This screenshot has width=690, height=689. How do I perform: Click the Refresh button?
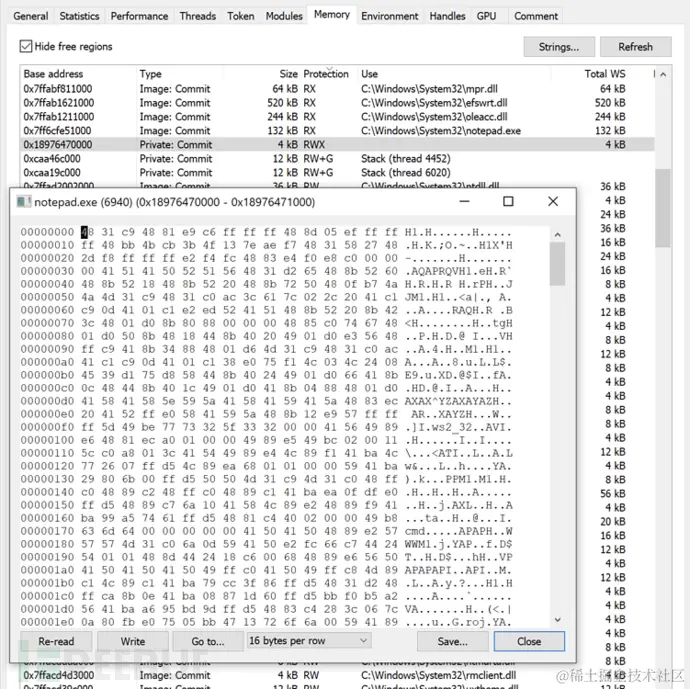(635, 47)
